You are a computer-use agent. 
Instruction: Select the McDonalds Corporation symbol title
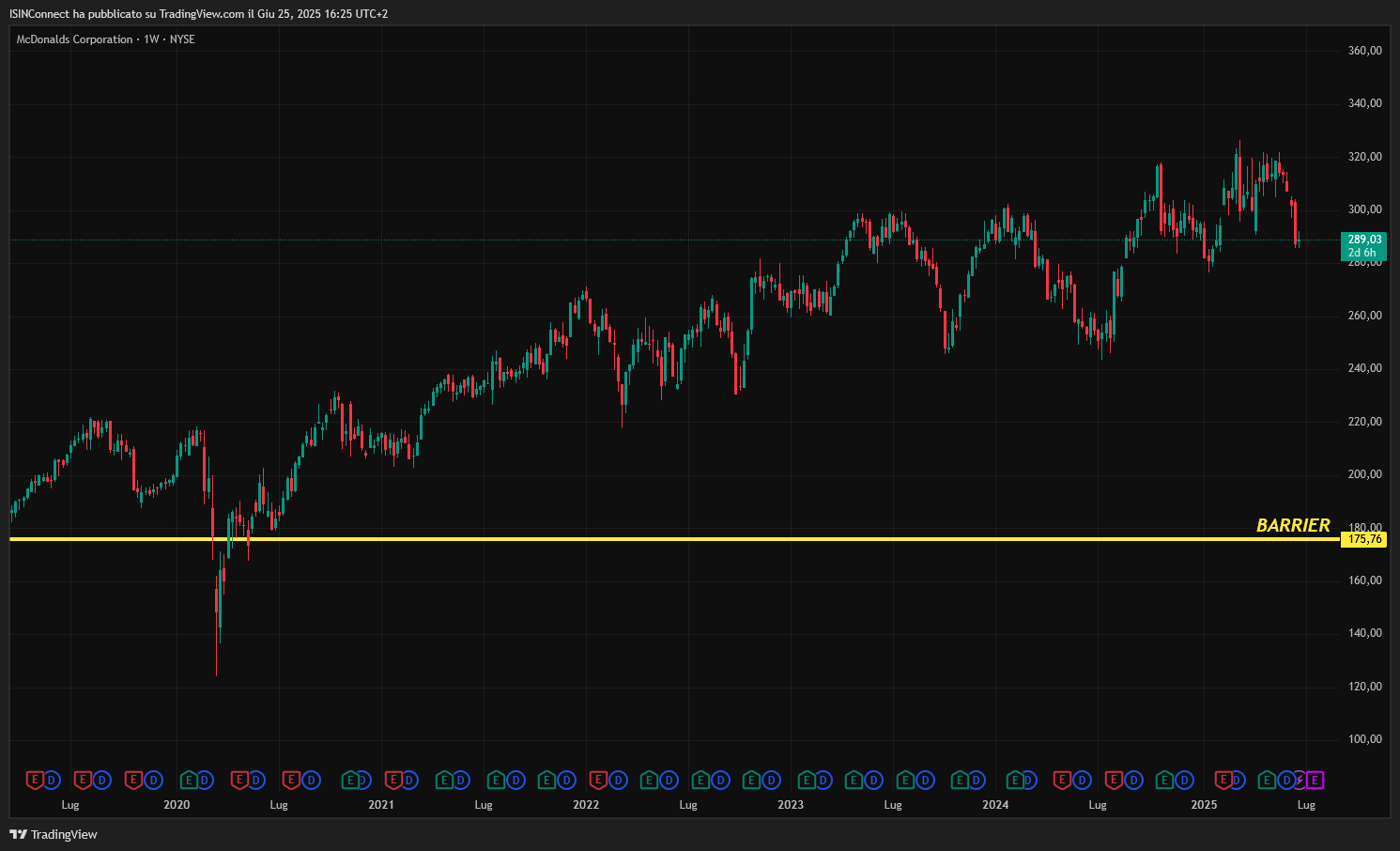click(x=74, y=39)
